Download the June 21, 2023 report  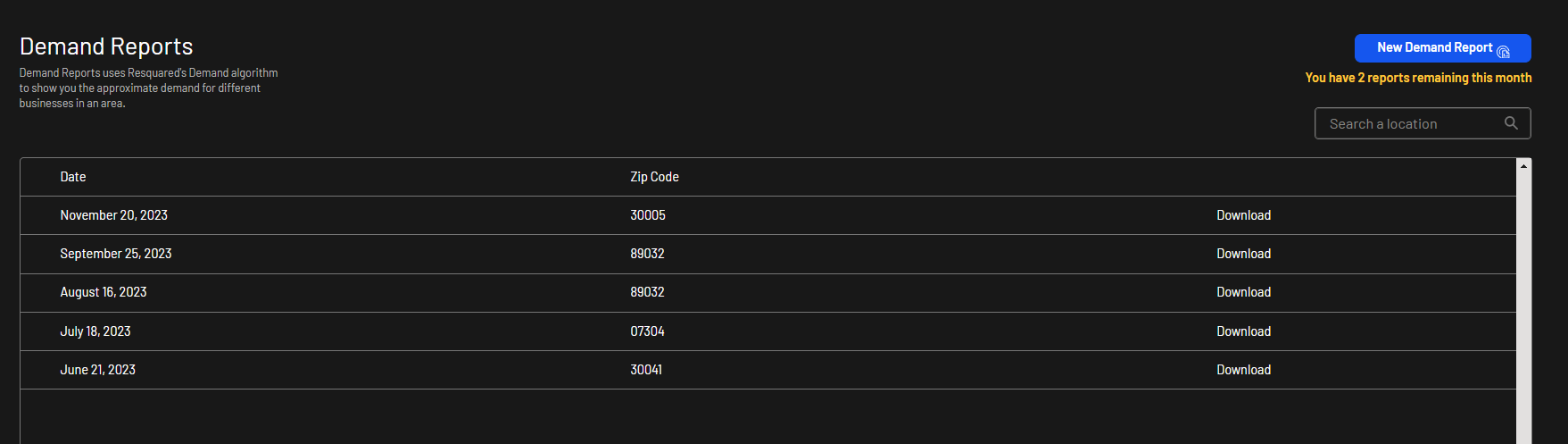(x=1243, y=370)
